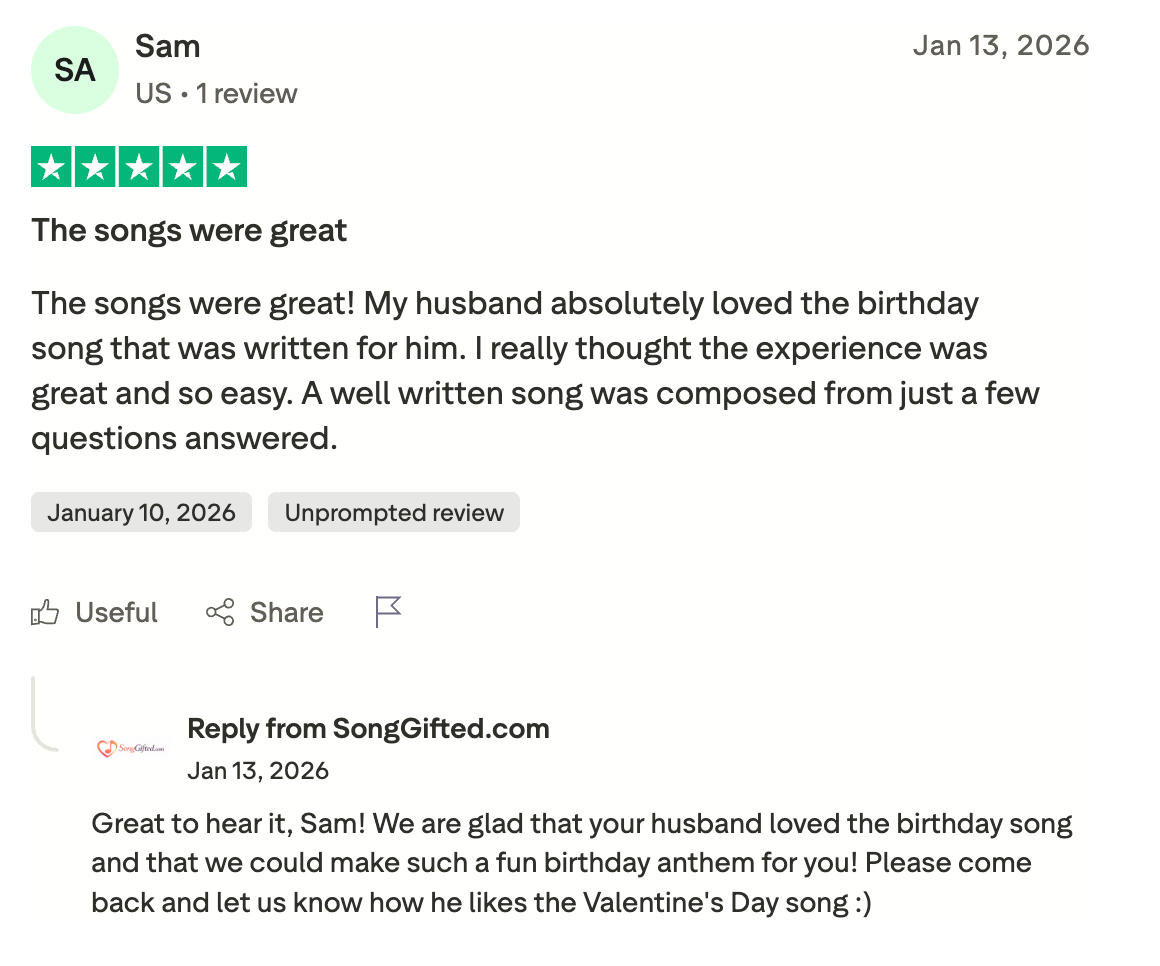Mark the review as Useful via label

pos(117,612)
